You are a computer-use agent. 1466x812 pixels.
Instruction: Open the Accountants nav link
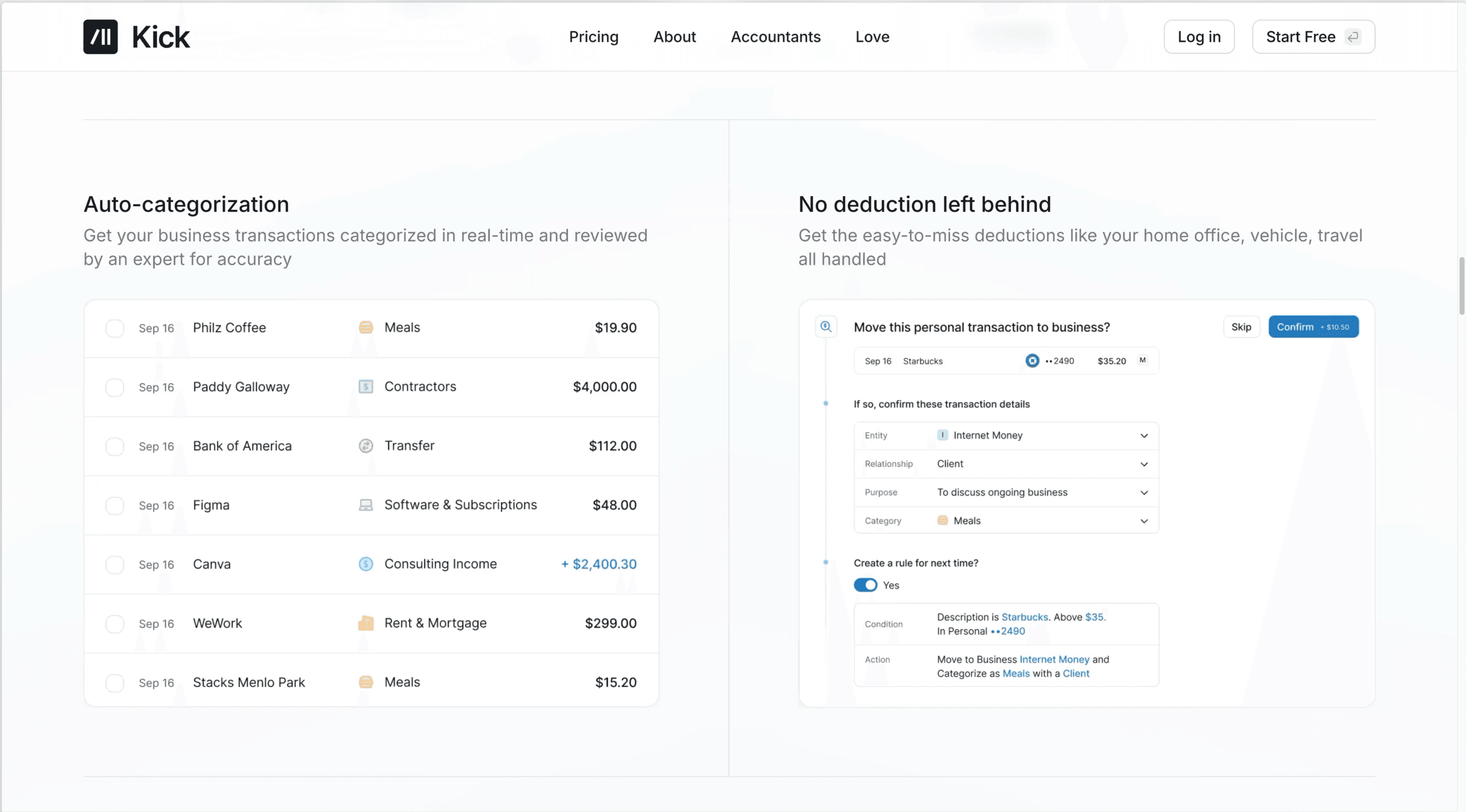(x=776, y=37)
